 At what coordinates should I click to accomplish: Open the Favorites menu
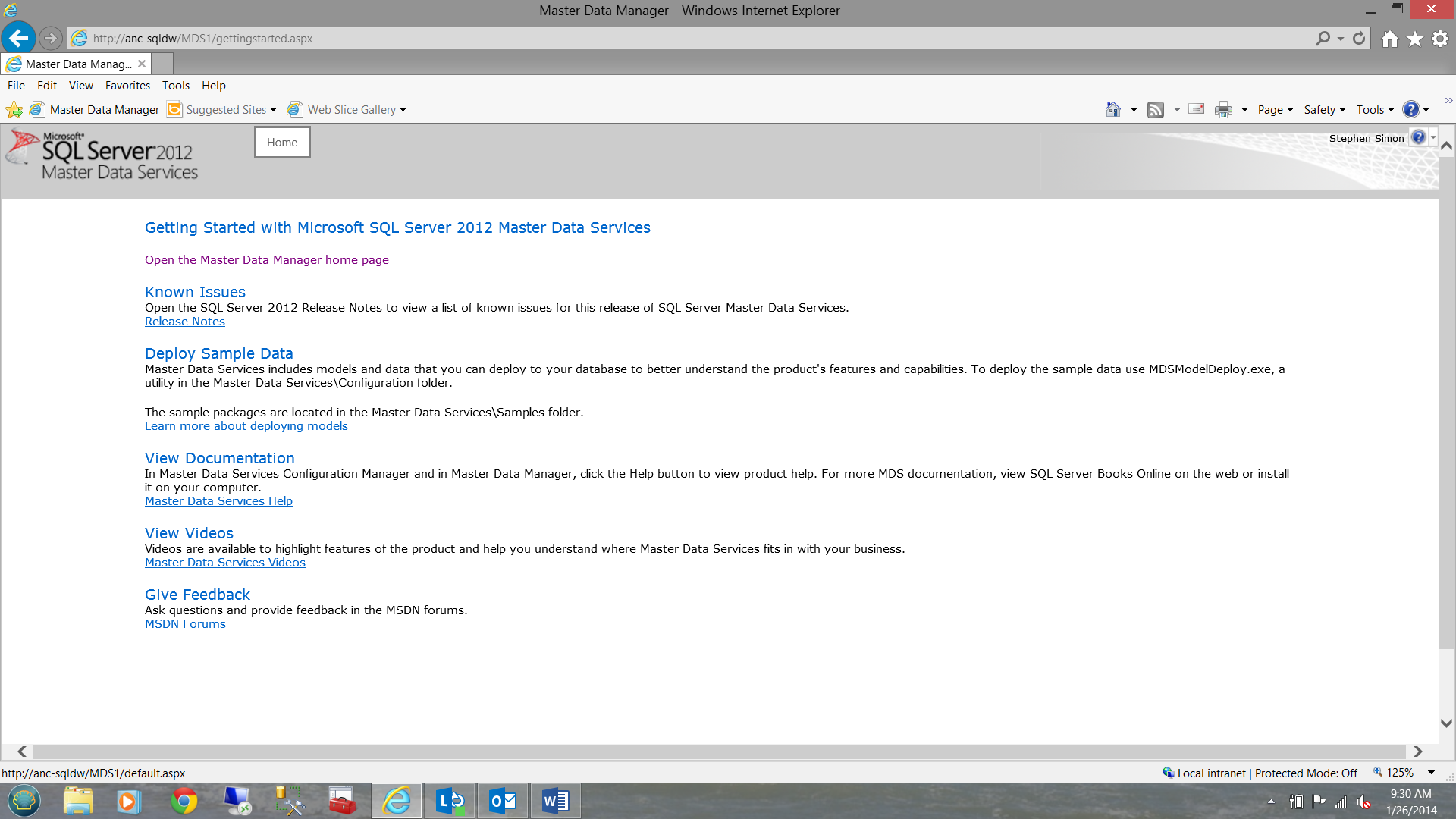(127, 85)
